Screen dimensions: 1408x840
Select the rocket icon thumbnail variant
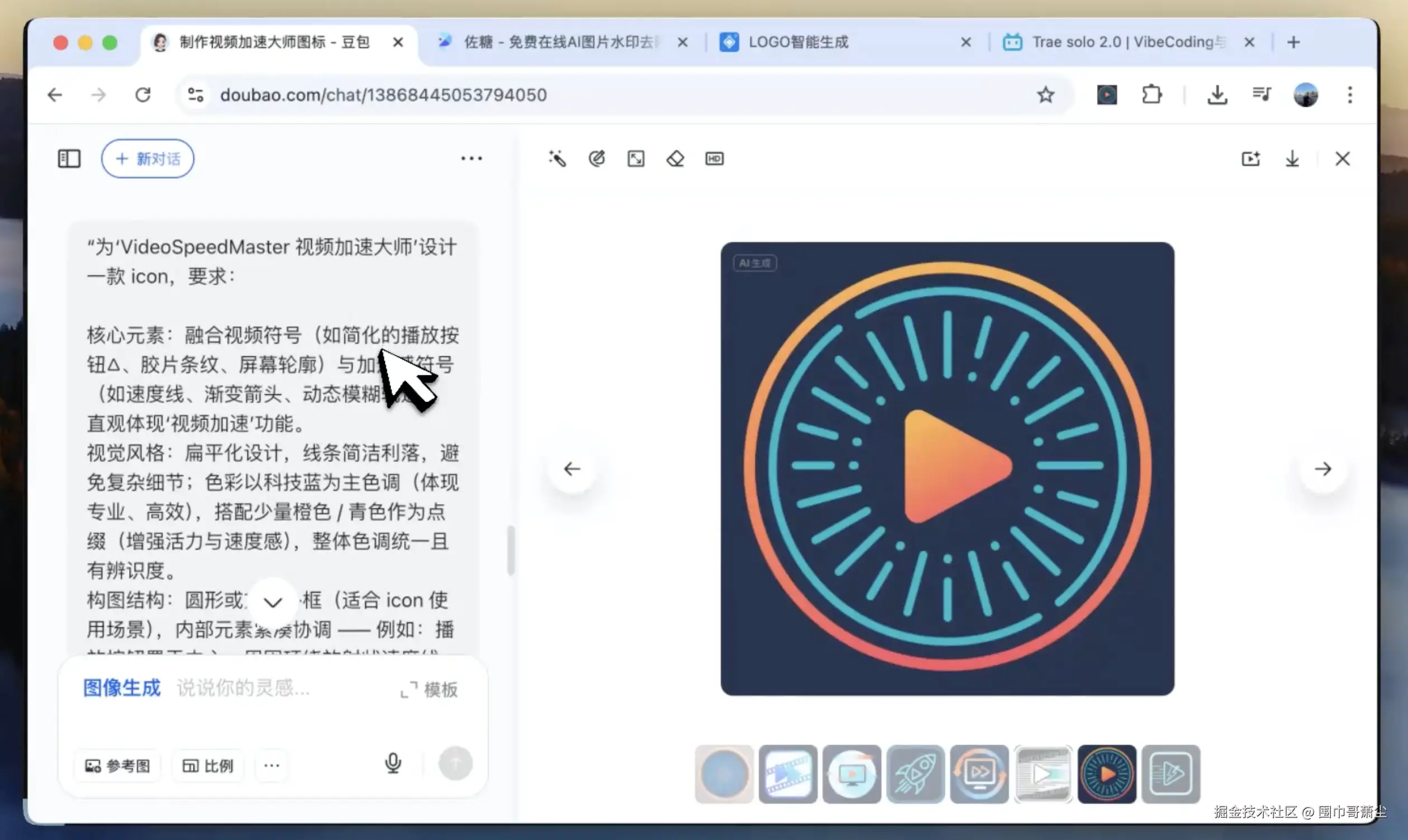pyautogui.click(x=915, y=774)
